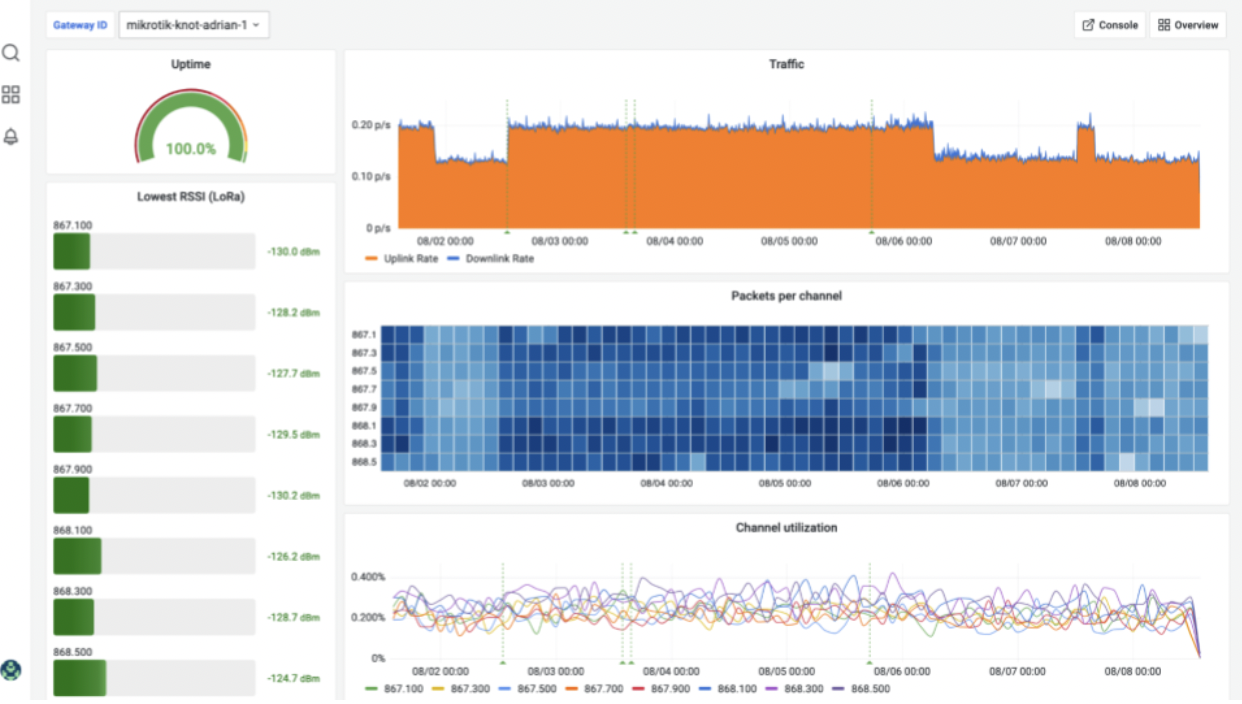
Task: Open the Overview dashboard button
Action: [x=1196, y=25]
